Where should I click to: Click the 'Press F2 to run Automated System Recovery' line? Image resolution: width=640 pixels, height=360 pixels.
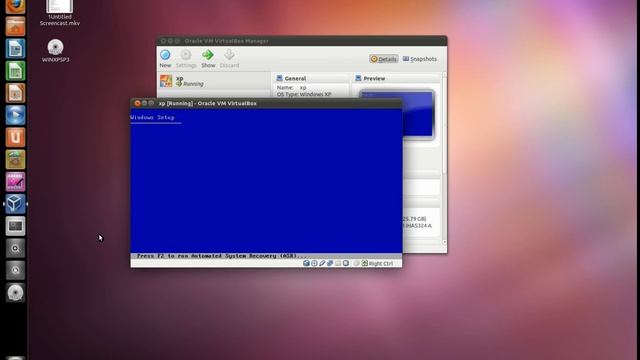coord(222,256)
